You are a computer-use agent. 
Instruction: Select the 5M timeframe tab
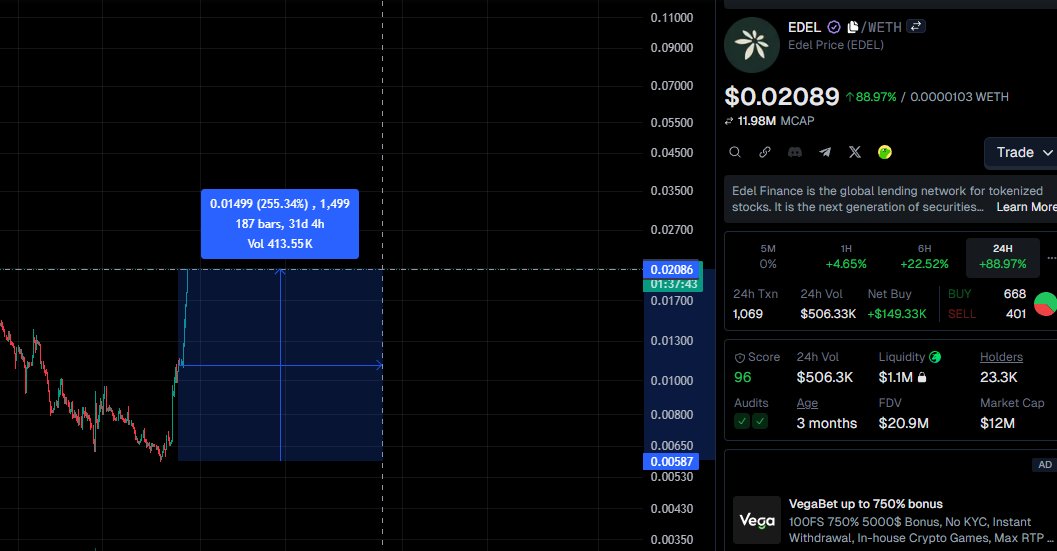(x=768, y=256)
